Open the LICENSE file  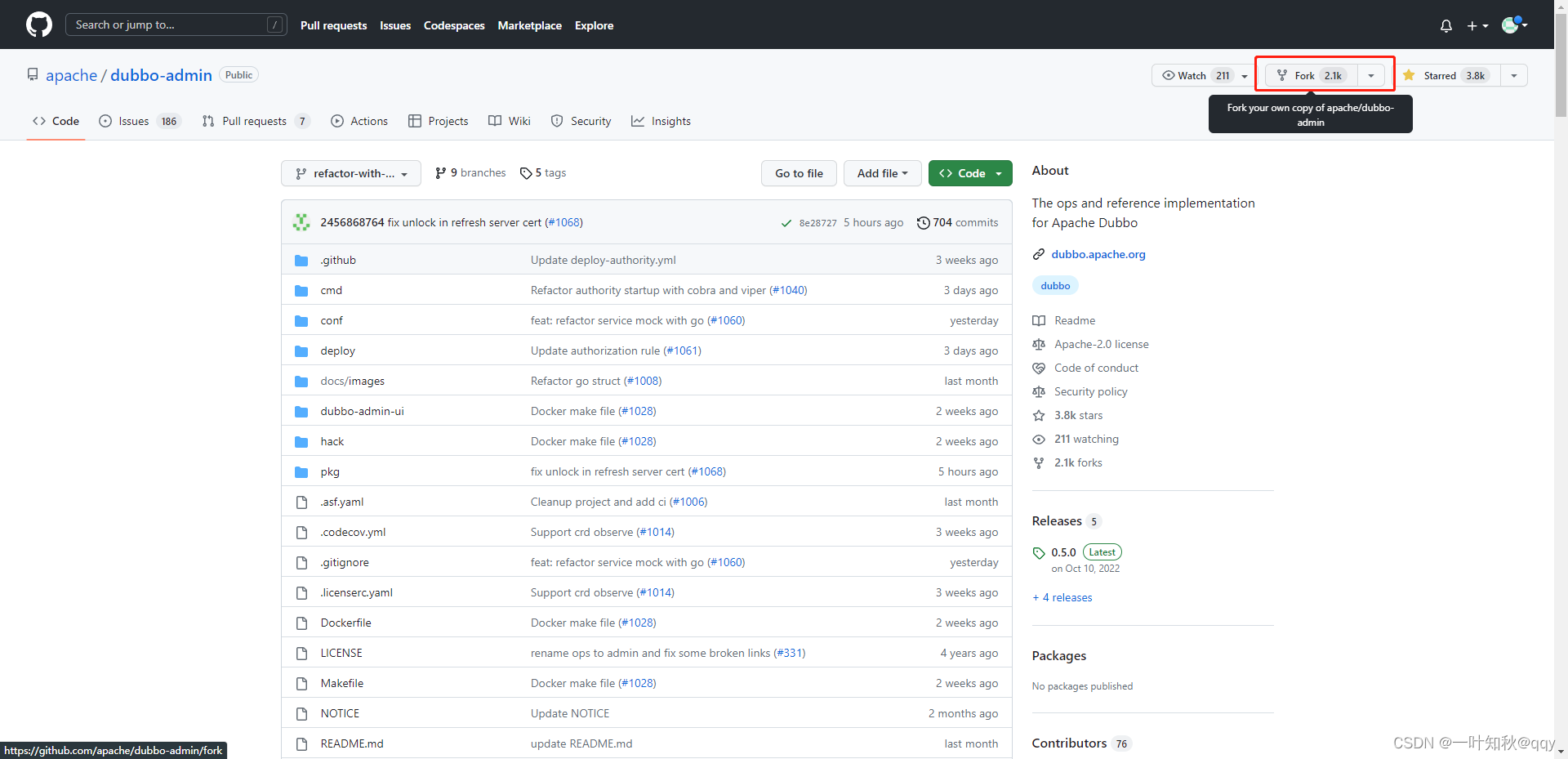[x=341, y=653]
